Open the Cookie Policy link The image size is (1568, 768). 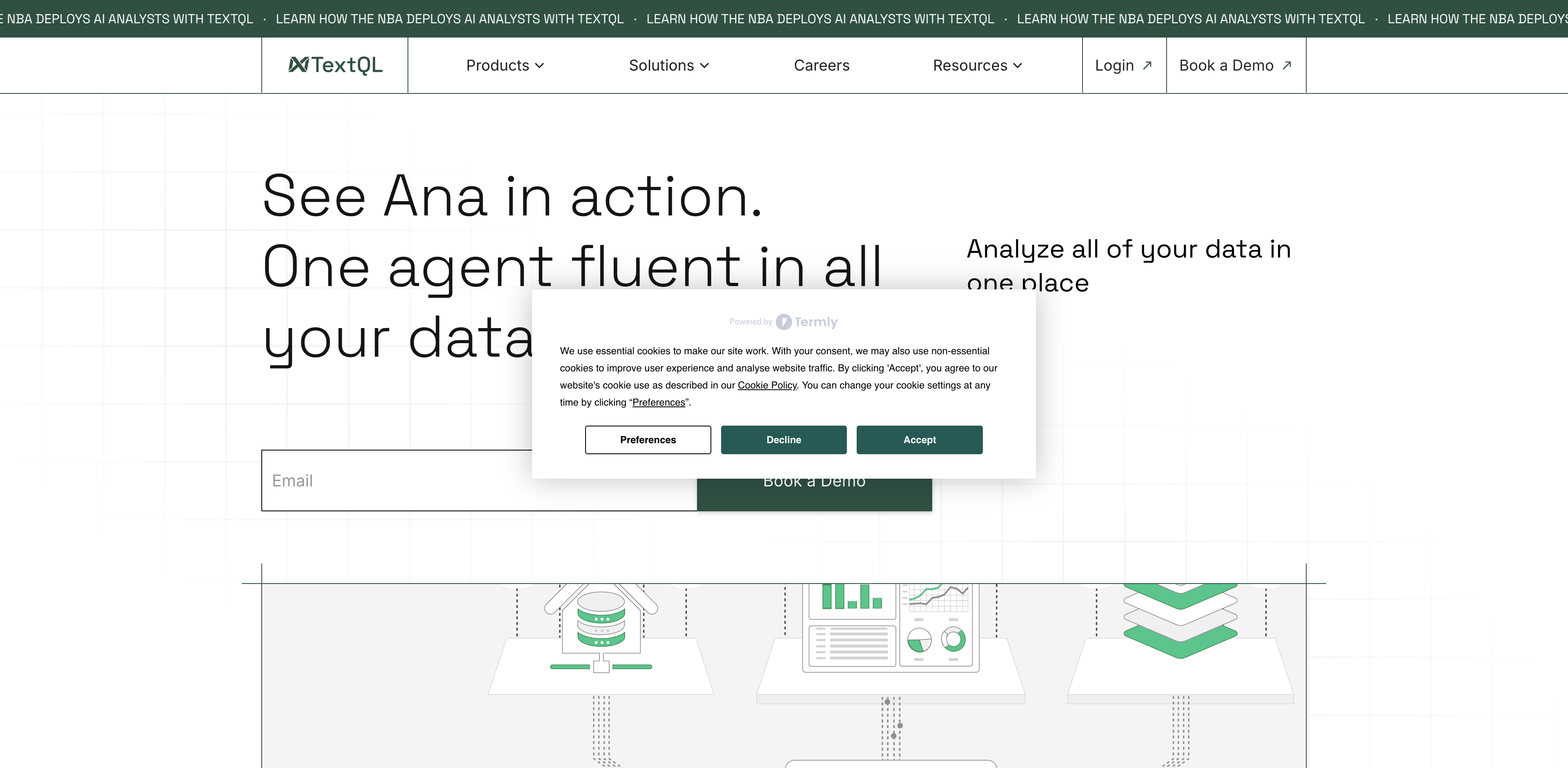pos(767,385)
